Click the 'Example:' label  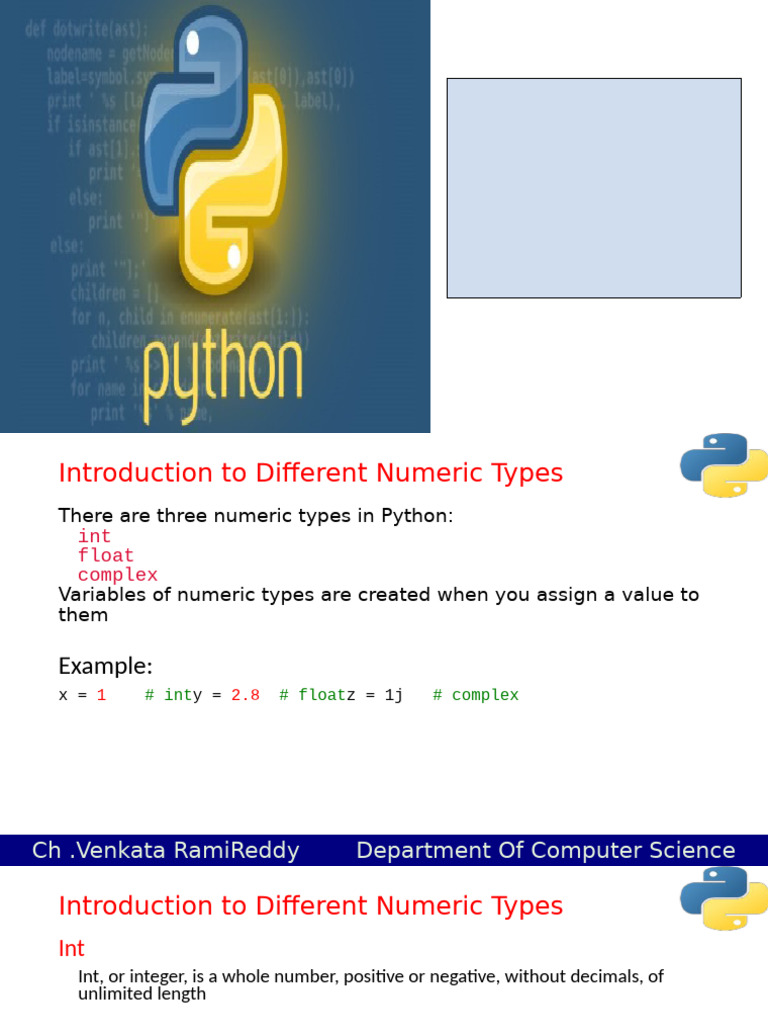[x=105, y=666]
